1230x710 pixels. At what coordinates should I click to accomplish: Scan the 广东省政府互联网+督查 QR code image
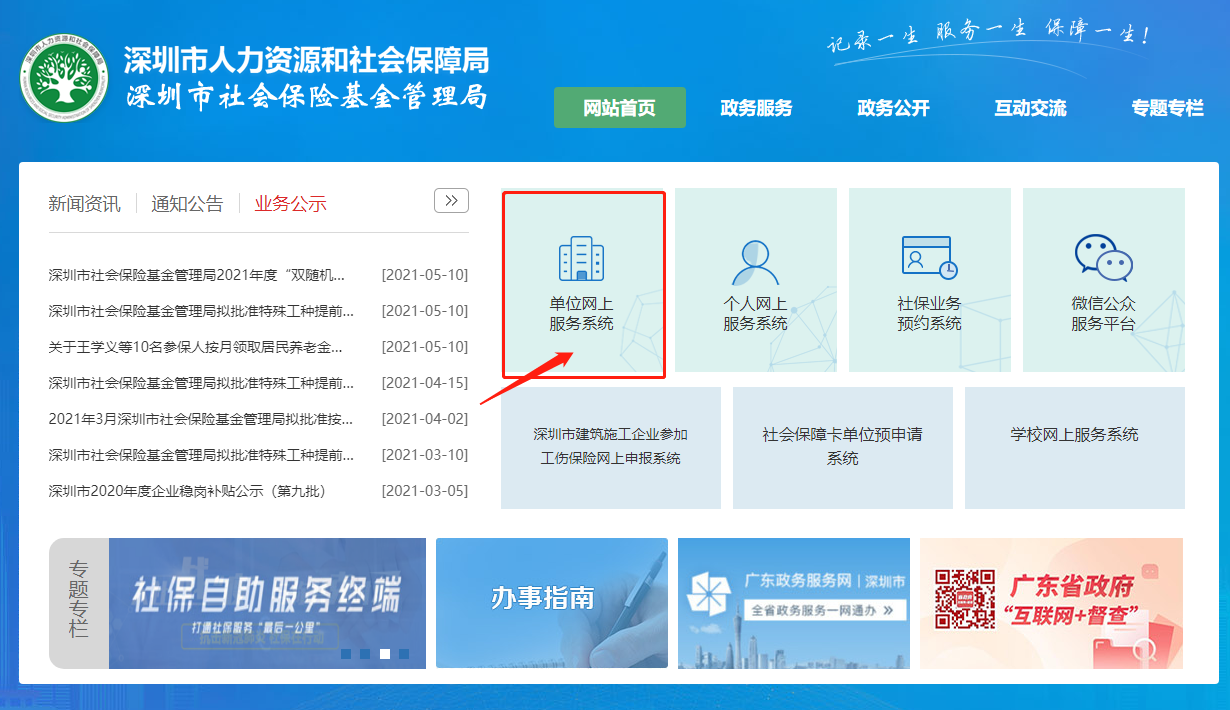click(964, 601)
